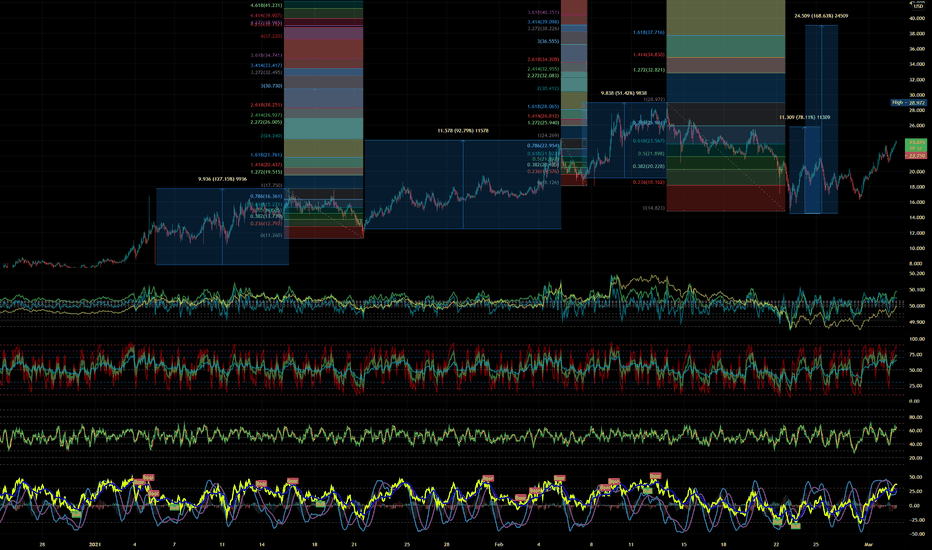Select the 11.578 (92.79%) price range label
The image size is (932, 550).
[x=462, y=130]
